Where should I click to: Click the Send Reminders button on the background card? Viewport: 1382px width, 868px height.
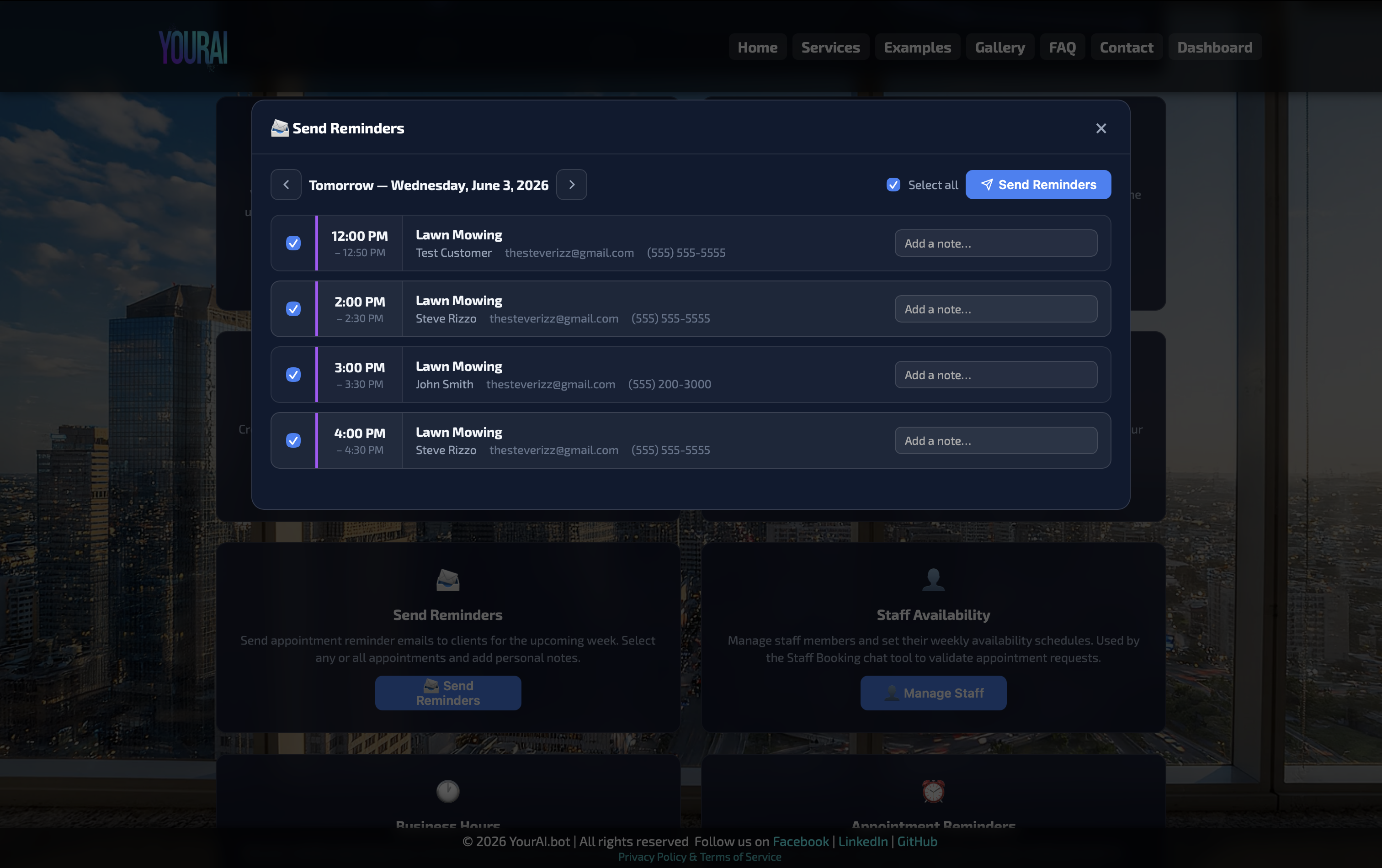[448, 693]
